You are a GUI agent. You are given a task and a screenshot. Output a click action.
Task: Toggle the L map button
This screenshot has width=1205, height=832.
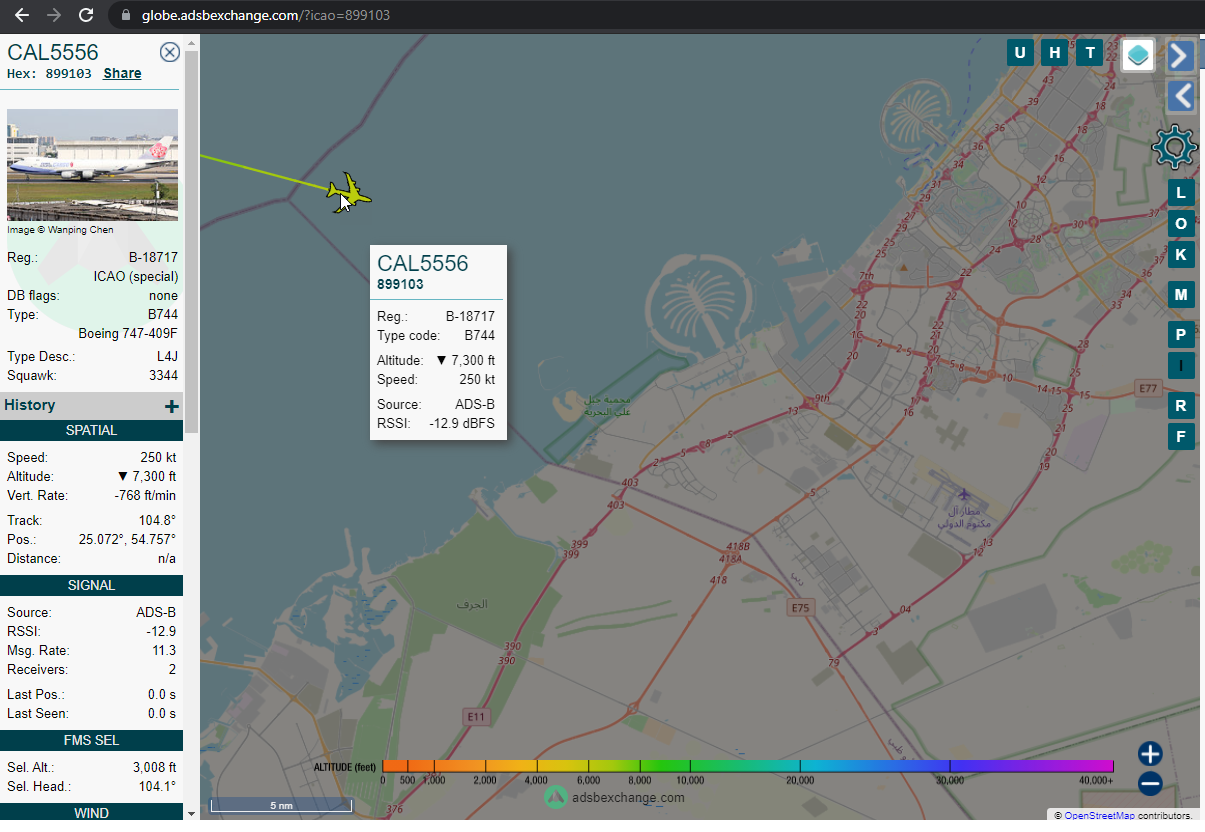point(1181,192)
